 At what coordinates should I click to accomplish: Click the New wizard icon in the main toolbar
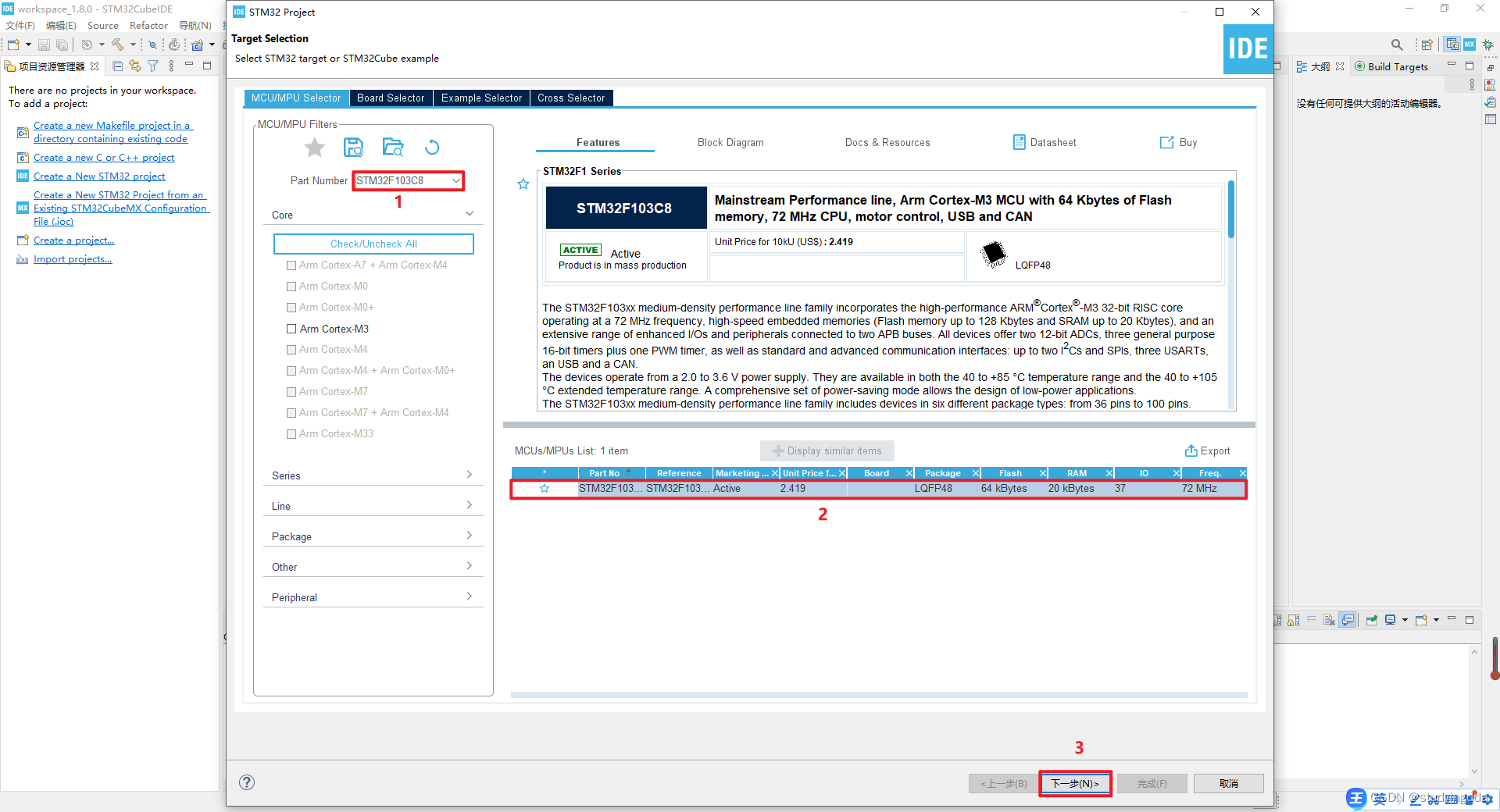click(13, 45)
